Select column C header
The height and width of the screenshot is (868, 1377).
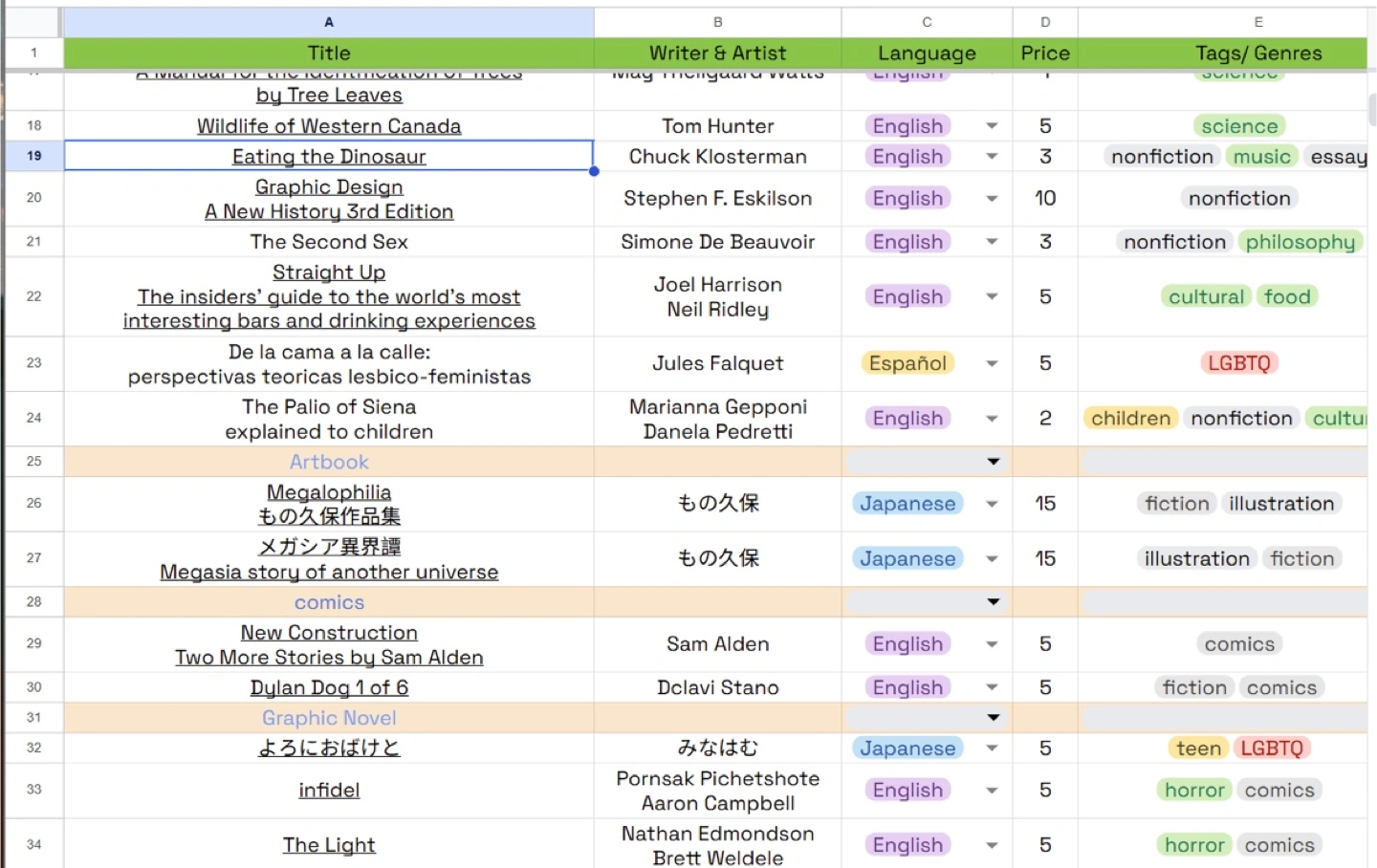coord(928,22)
